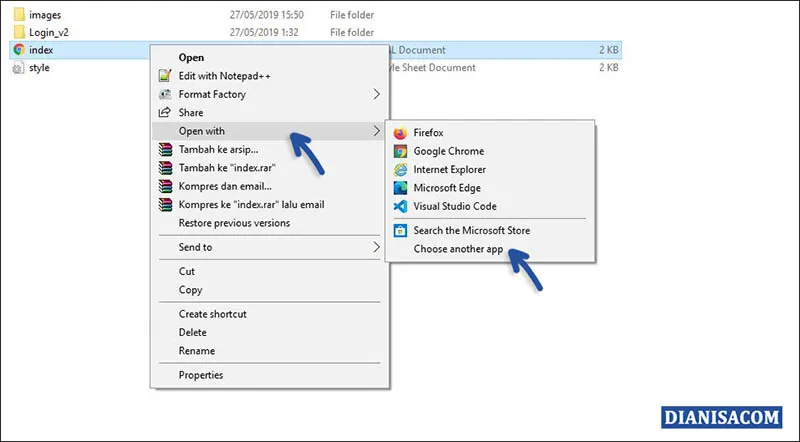Expand the Send to submenu arrow
Image resolution: width=800 pixels, height=442 pixels.
click(377, 247)
